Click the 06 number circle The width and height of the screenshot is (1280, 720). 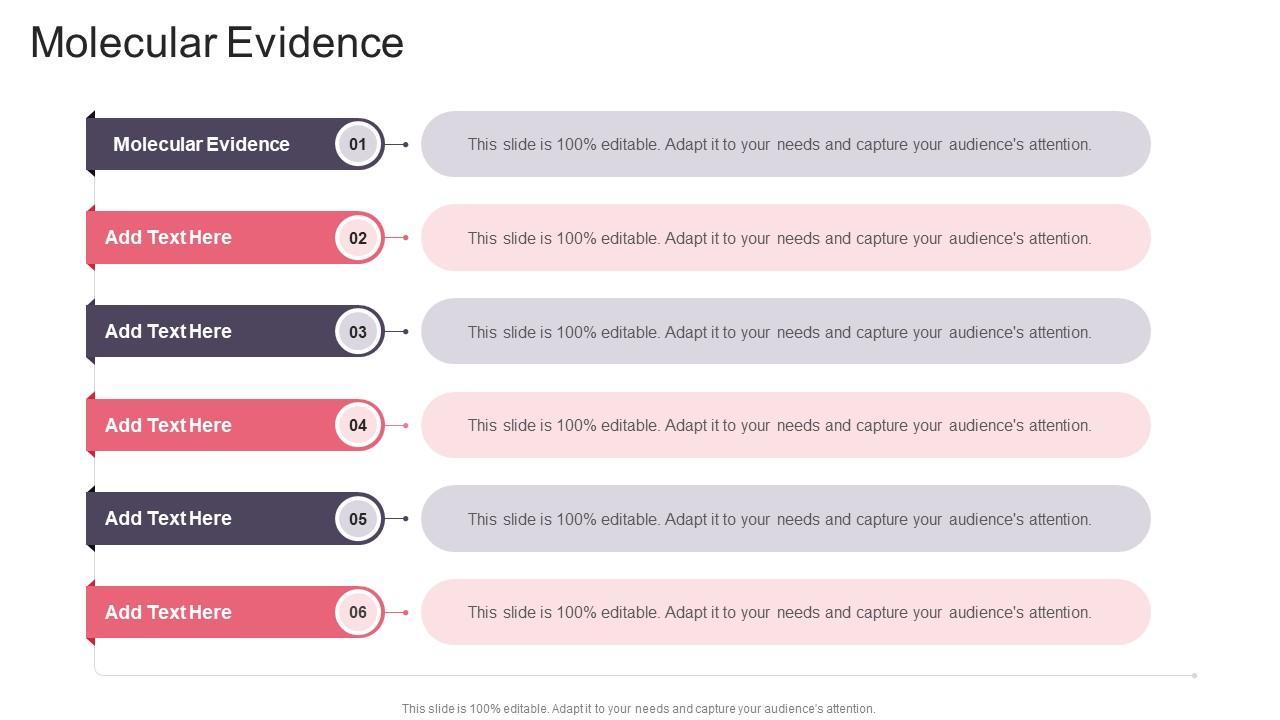(x=358, y=612)
